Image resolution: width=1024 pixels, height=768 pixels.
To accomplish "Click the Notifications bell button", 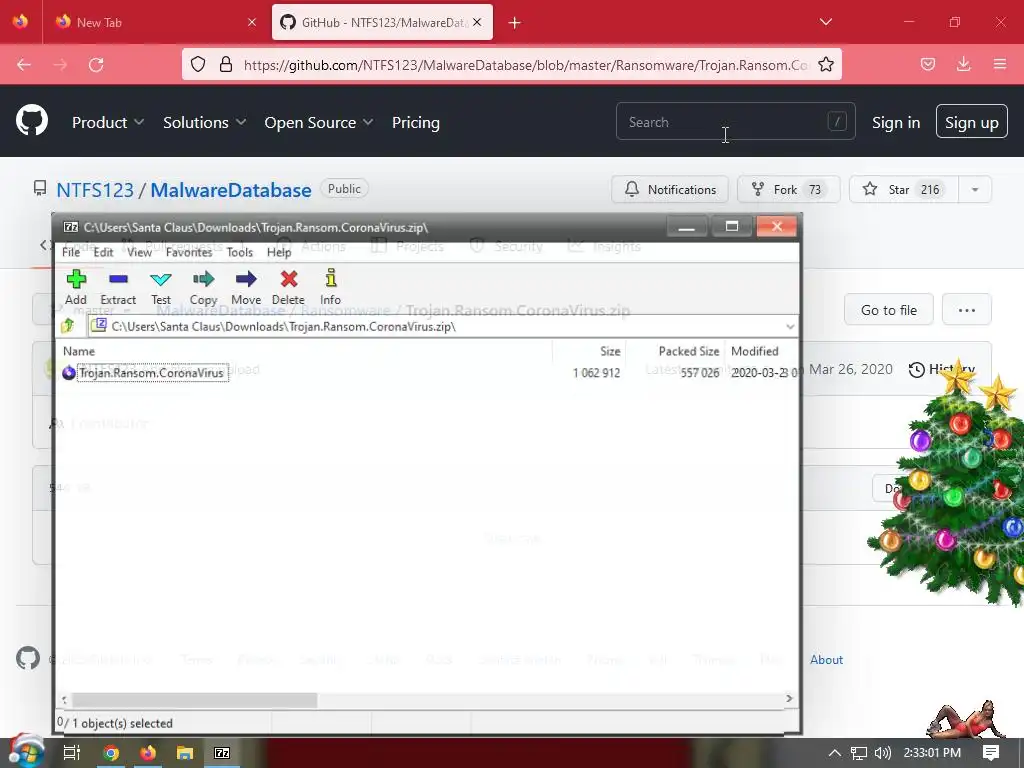I will click(669, 189).
